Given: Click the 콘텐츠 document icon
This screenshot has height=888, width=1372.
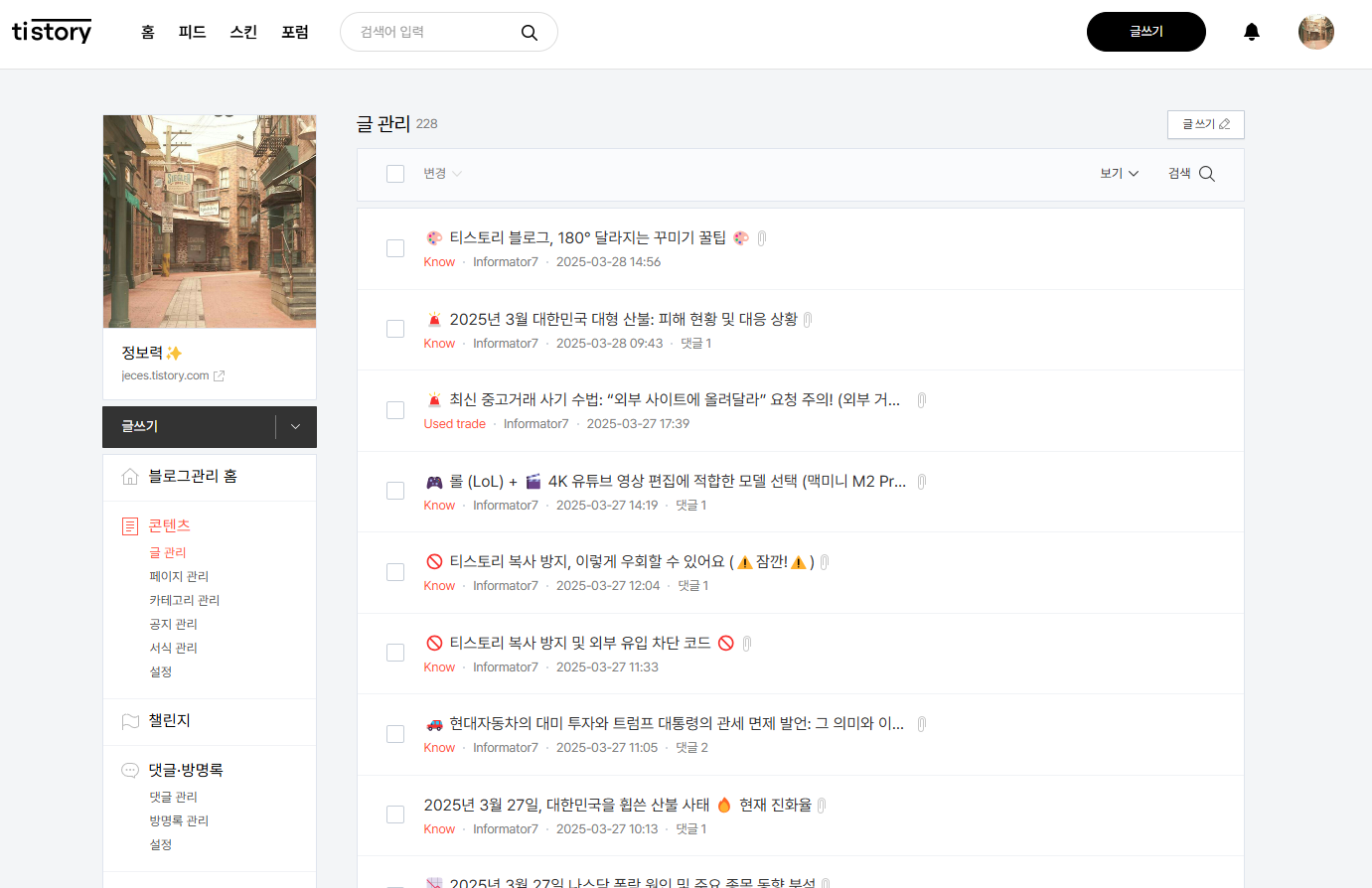Looking at the screenshot, I should point(130,526).
